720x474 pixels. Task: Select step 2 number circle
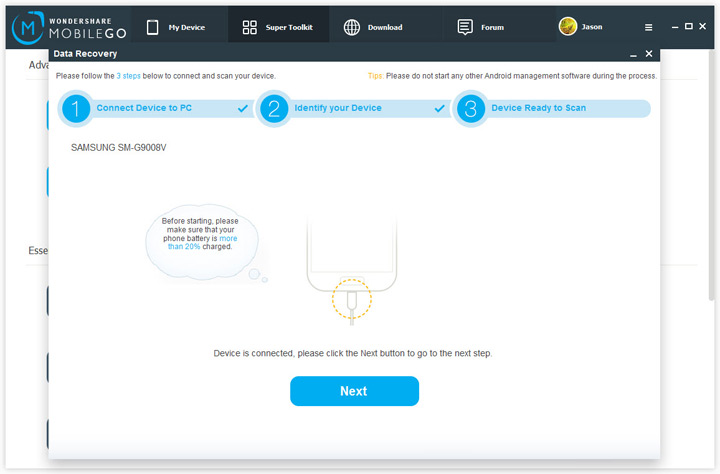click(274, 109)
